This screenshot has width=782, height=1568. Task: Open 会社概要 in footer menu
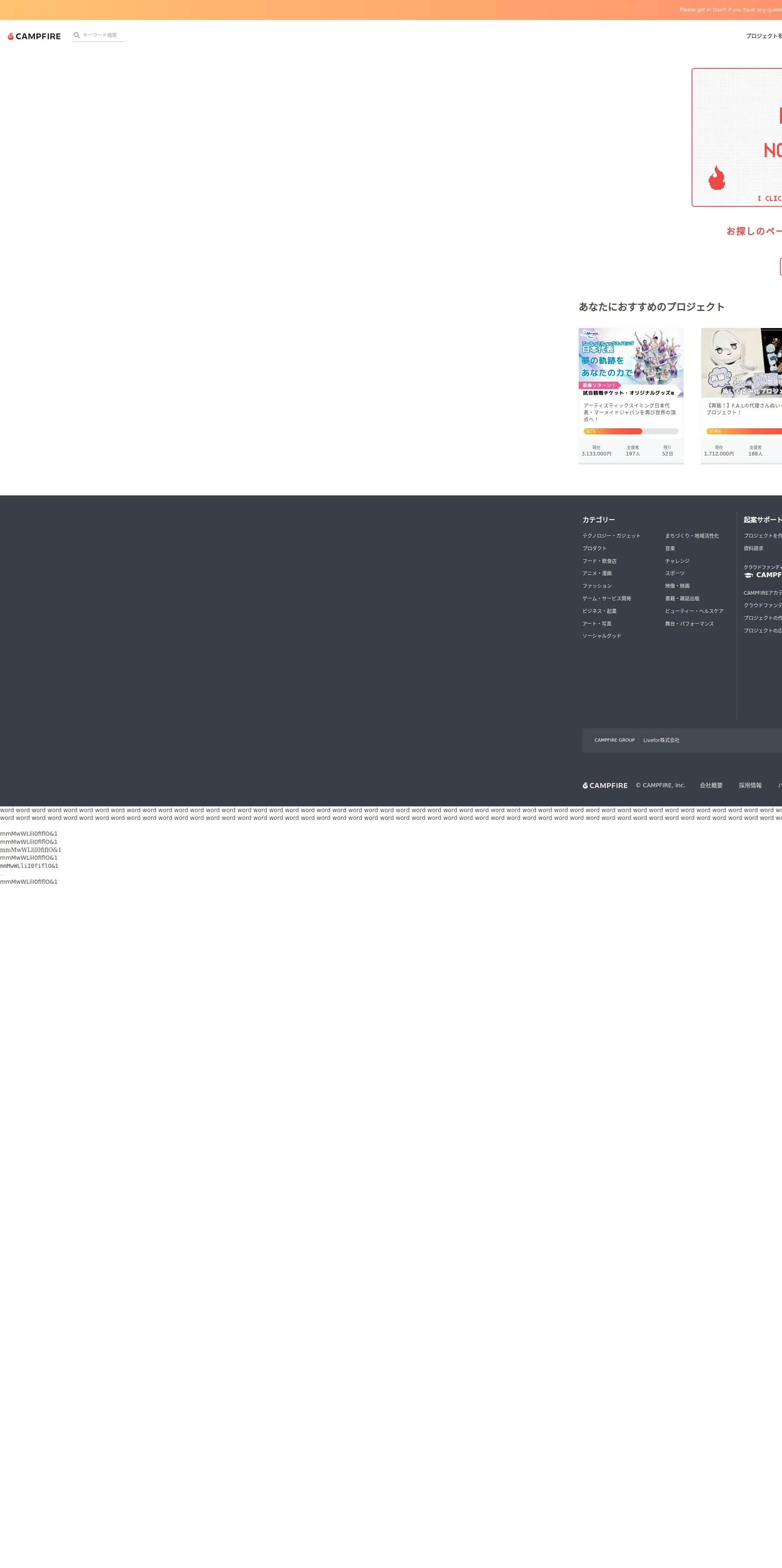[x=711, y=785]
